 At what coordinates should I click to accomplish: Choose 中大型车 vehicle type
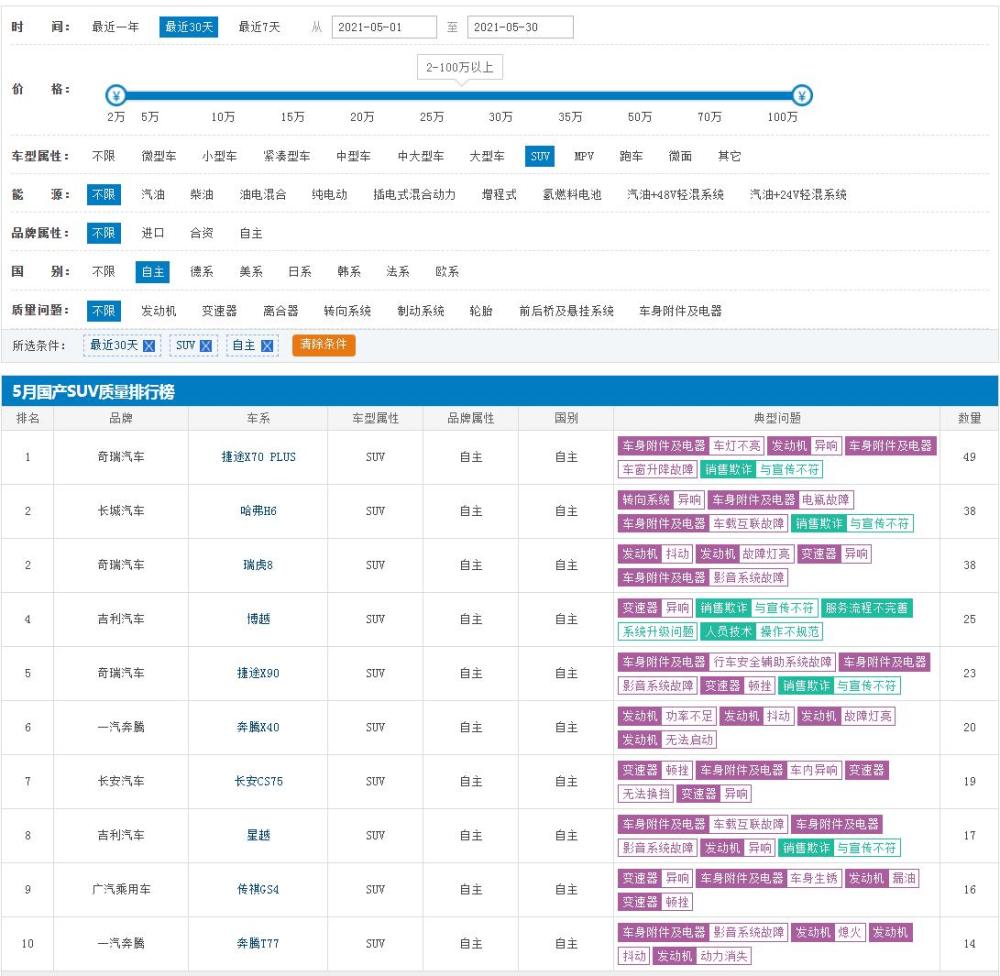(x=420, y=156)
